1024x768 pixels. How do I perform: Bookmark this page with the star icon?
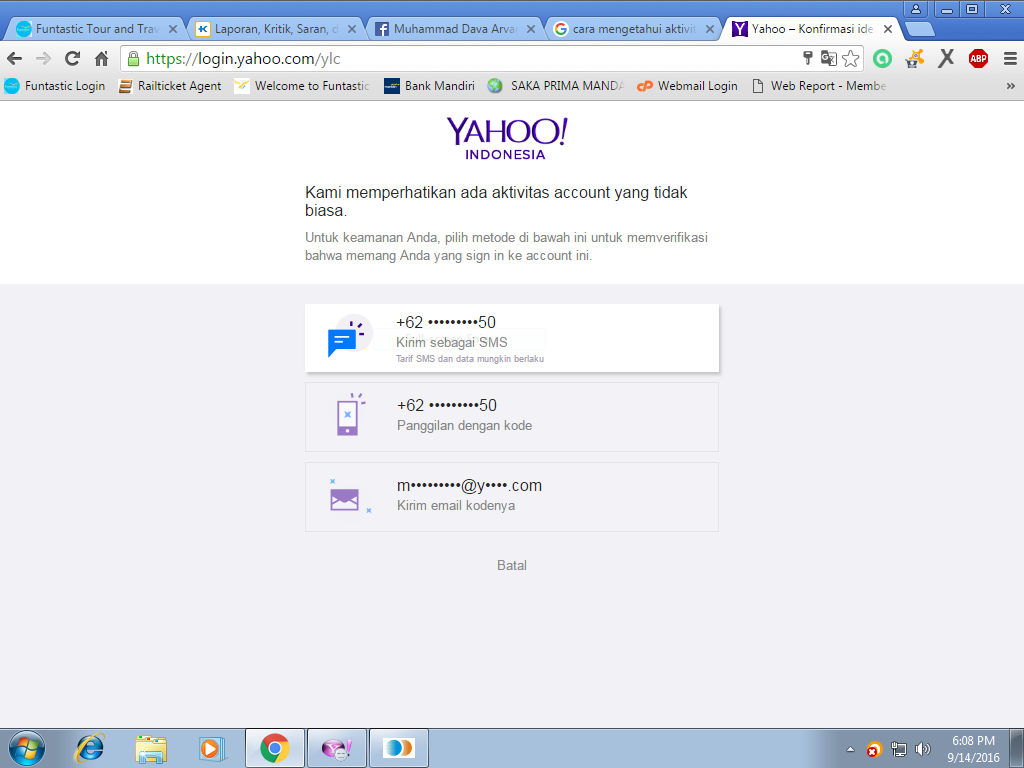pyautogui.click(x=850, y=59)
